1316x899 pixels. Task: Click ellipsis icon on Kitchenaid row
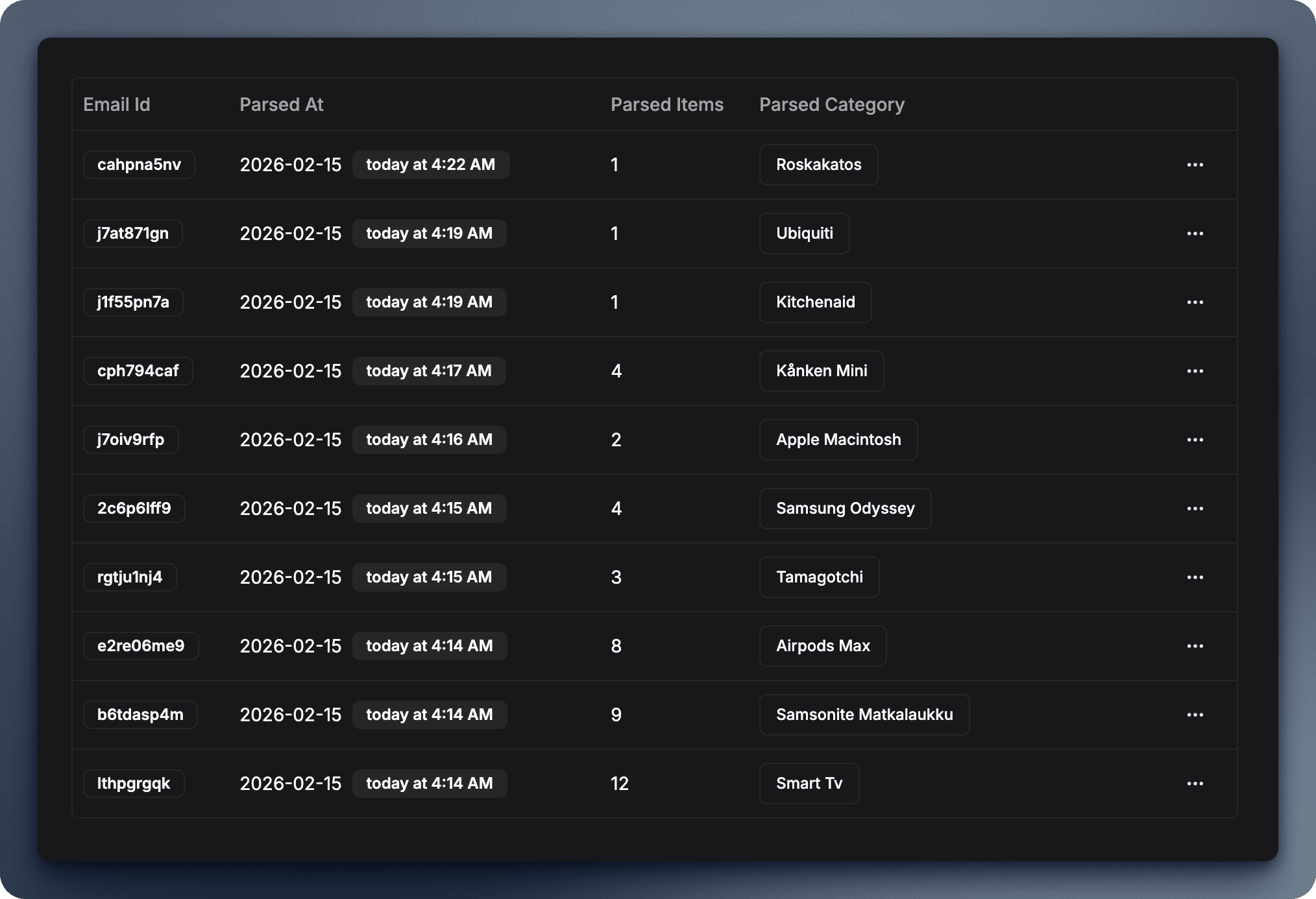[1195, 302]
